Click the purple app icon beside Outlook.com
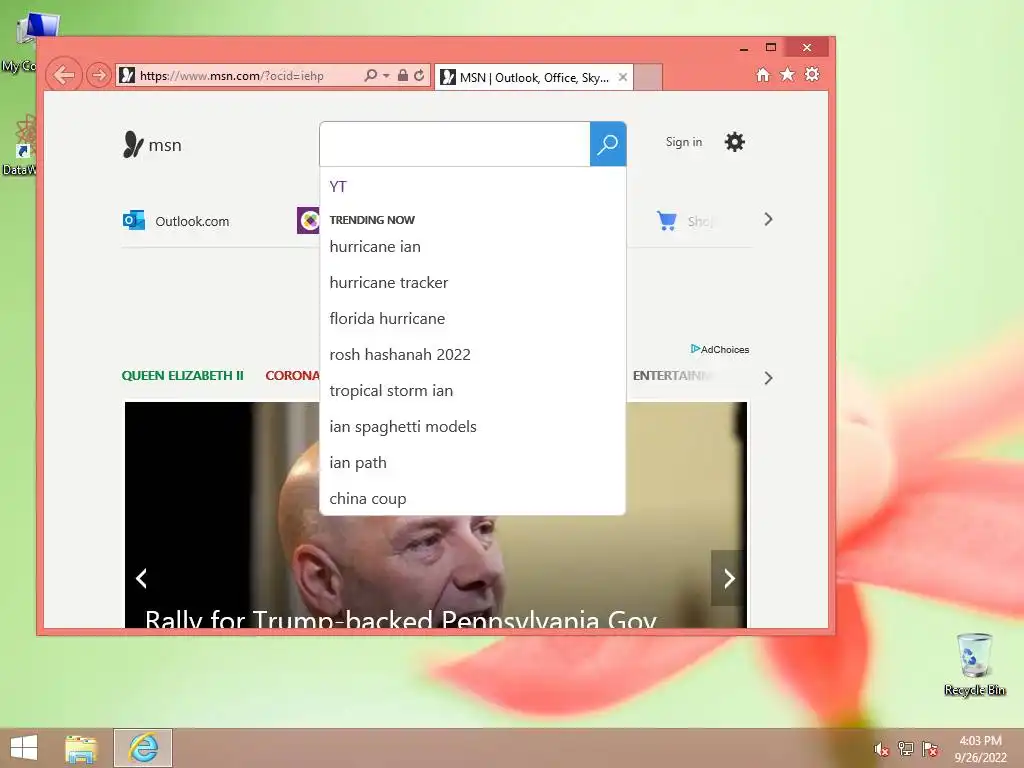This screenshot has width=1024, height=768. coord(308,221)
